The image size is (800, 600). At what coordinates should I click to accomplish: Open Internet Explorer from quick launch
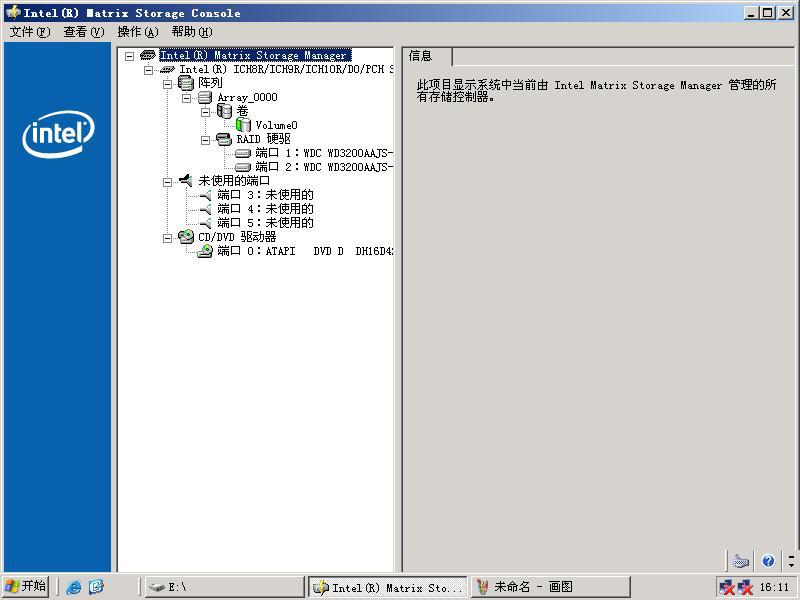(74, 587)
